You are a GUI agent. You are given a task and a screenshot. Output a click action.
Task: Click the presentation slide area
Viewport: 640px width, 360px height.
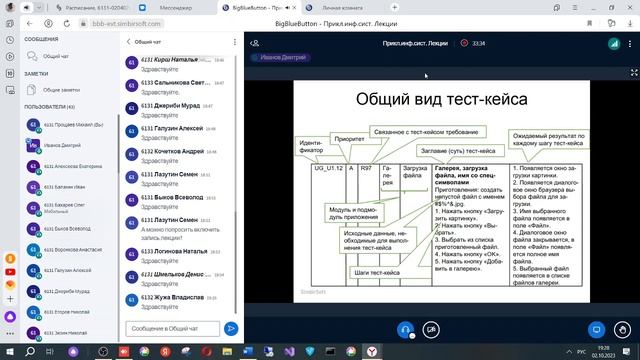[442, 191]
